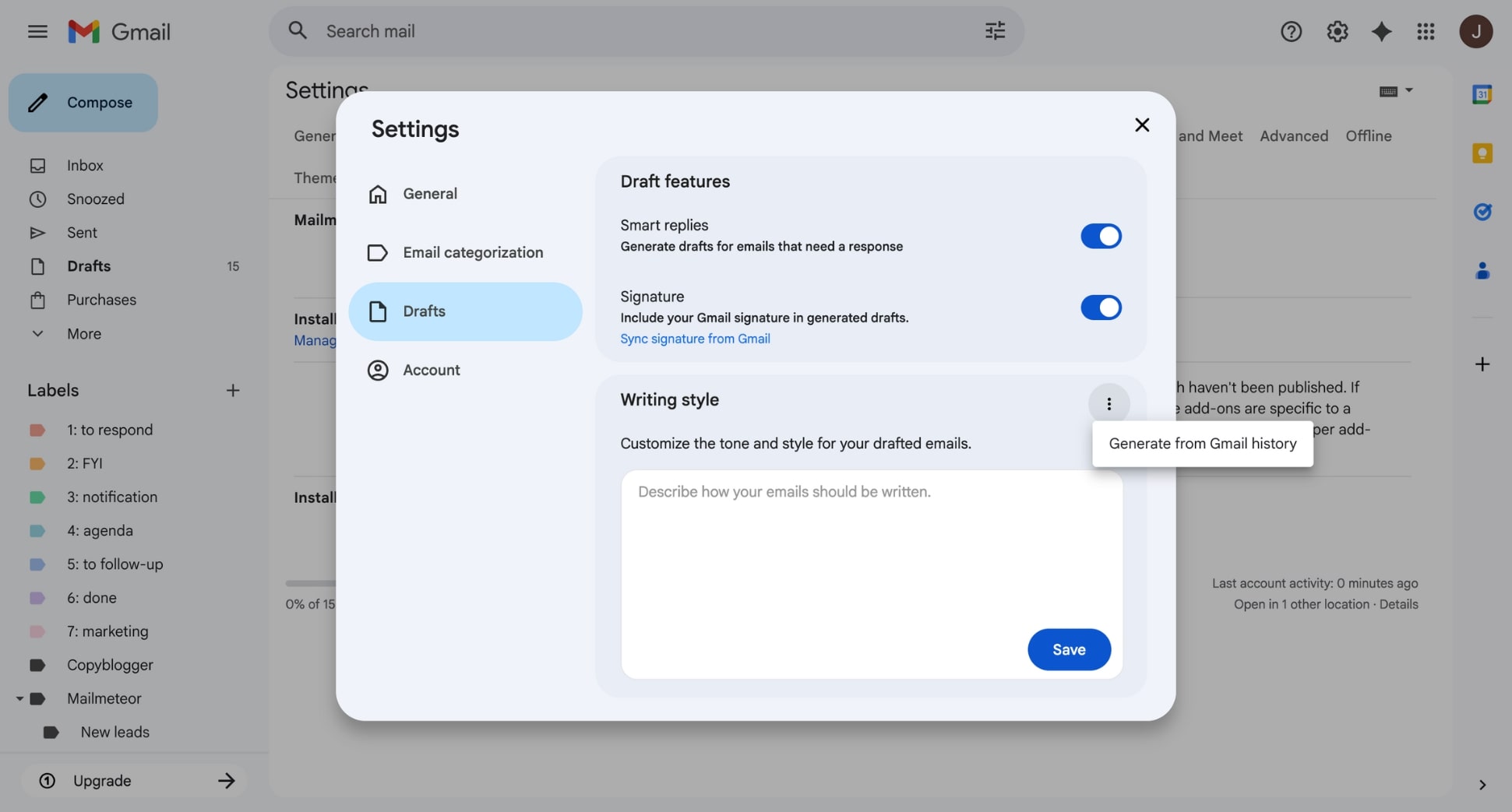
Task: Collapse the Mailmeteor label group
Action: 19,698
